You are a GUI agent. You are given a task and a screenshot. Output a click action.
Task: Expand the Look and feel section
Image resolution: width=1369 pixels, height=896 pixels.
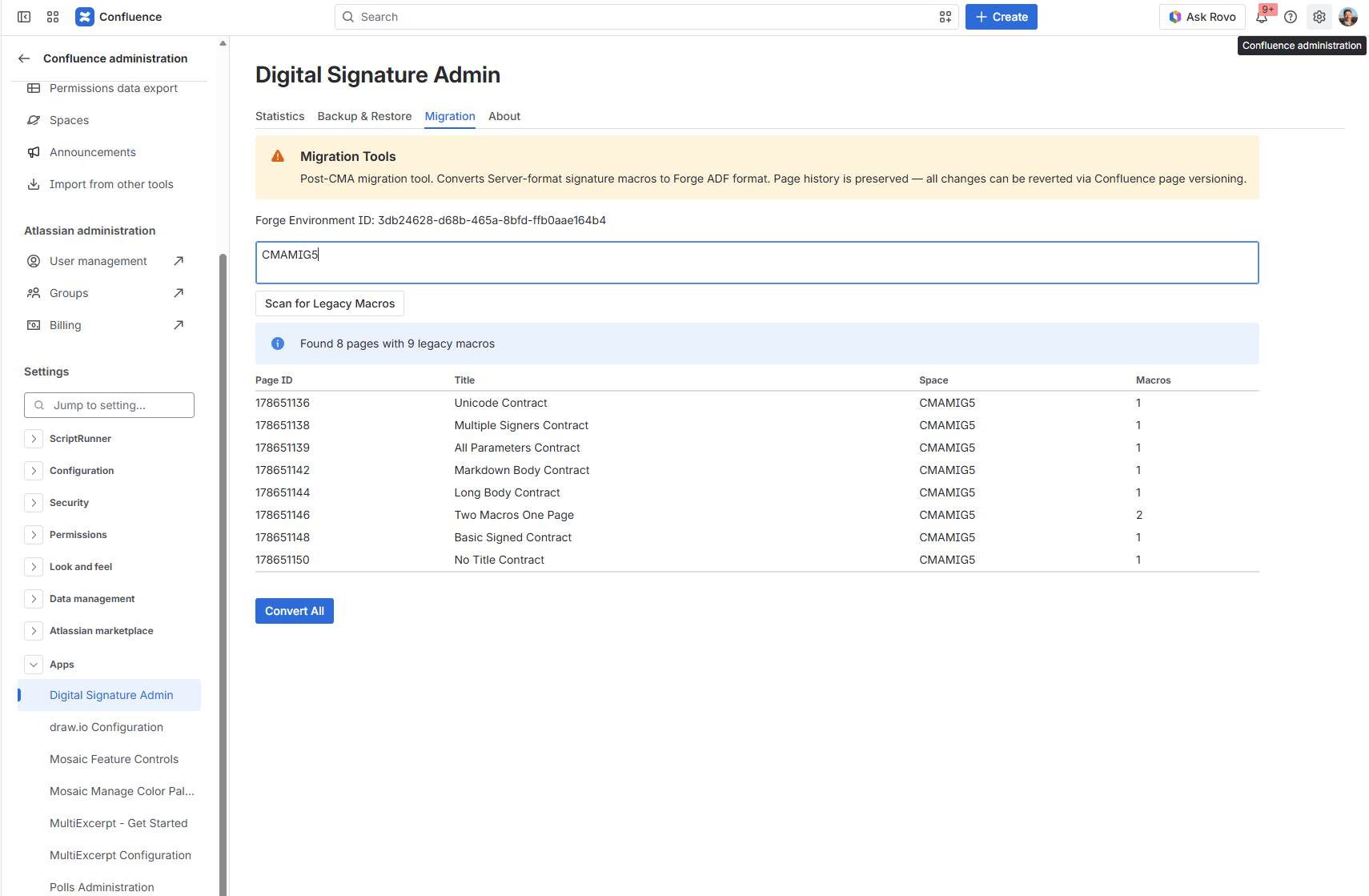click(34, 567)
